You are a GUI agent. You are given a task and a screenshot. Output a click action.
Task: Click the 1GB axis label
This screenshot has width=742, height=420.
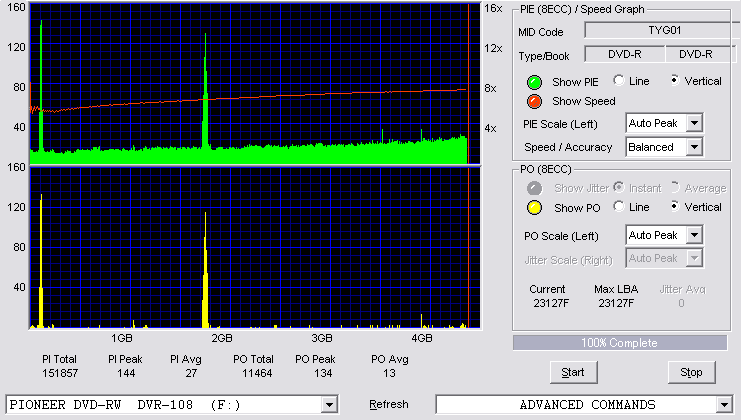tap(122, 338)
